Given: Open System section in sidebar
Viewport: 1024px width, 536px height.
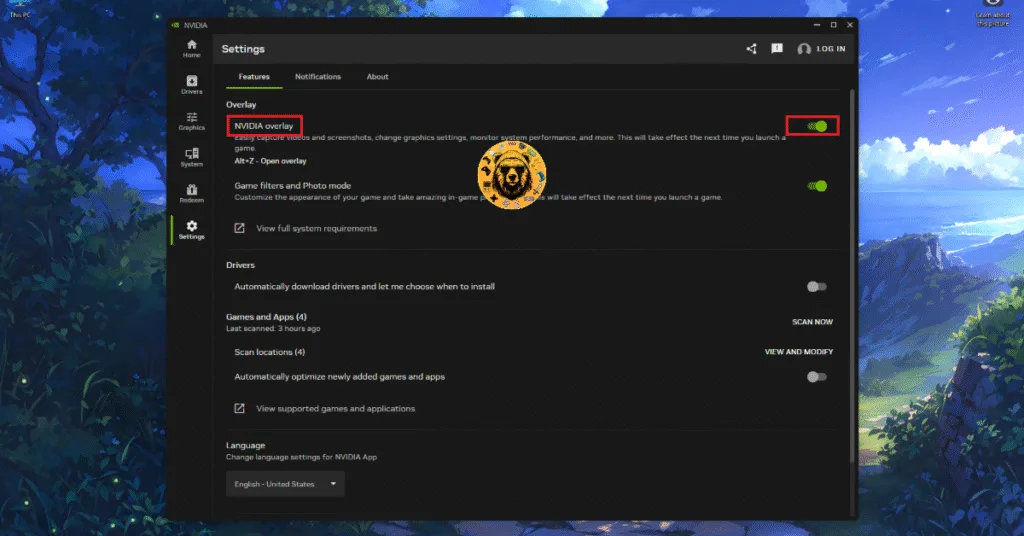Looking at the screenshot, I should 191,157.
